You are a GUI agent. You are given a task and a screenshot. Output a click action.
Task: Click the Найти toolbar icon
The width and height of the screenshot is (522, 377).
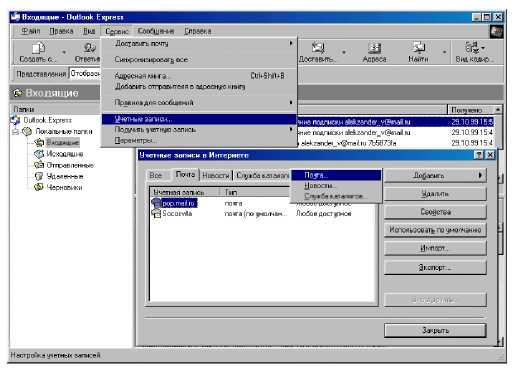419,48
